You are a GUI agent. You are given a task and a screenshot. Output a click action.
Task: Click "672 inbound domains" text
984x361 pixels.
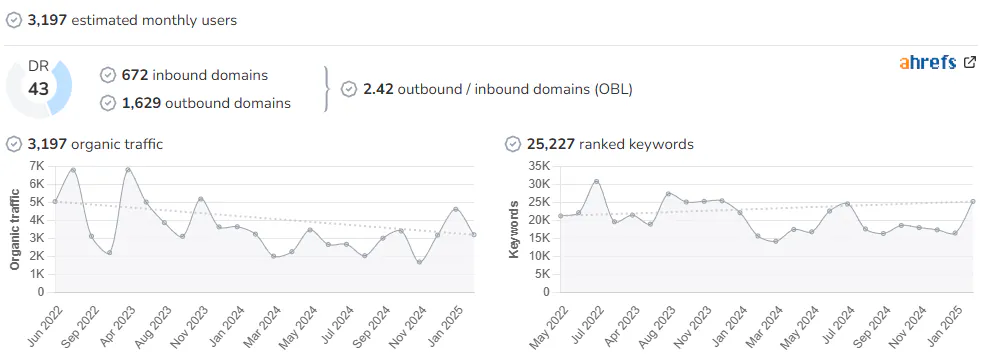pyautogui.click(x=195, y=75)
